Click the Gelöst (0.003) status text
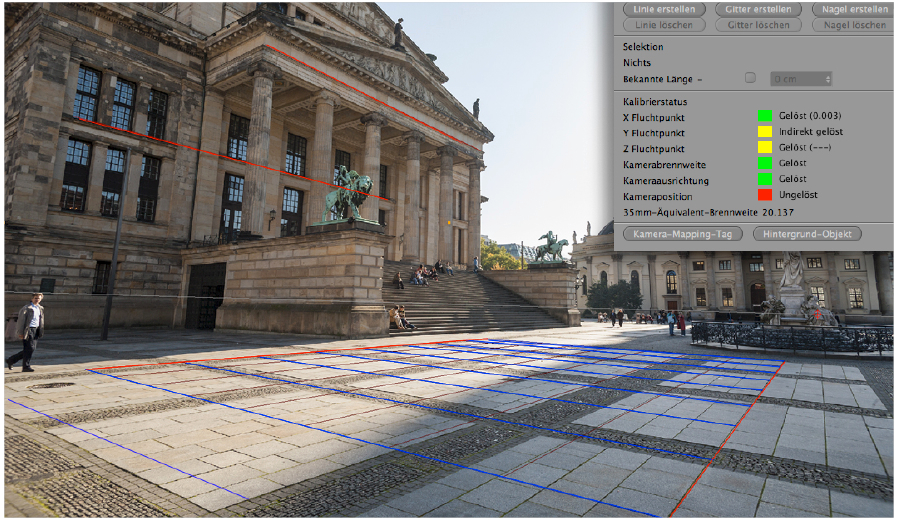The height and width of the screenshot is (523, 897). click(809, 116)
